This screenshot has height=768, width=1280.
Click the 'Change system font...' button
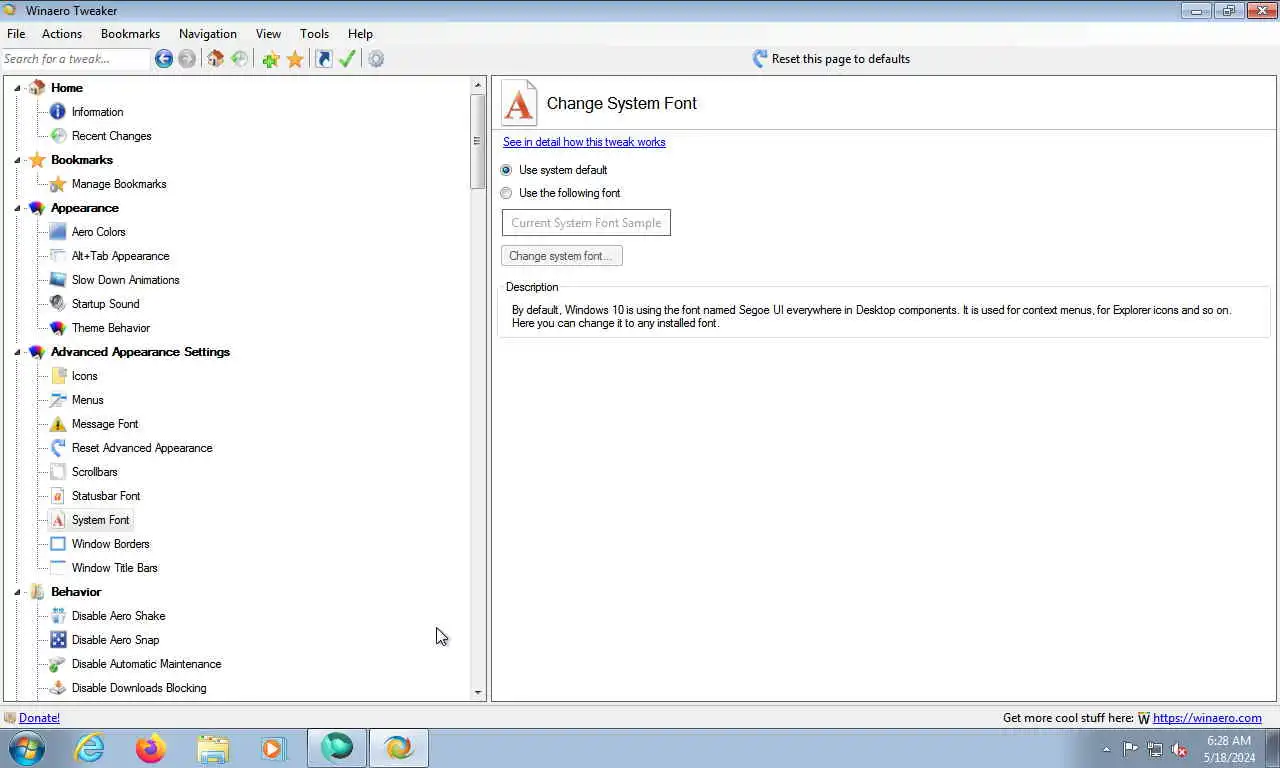tap(562, 256)
